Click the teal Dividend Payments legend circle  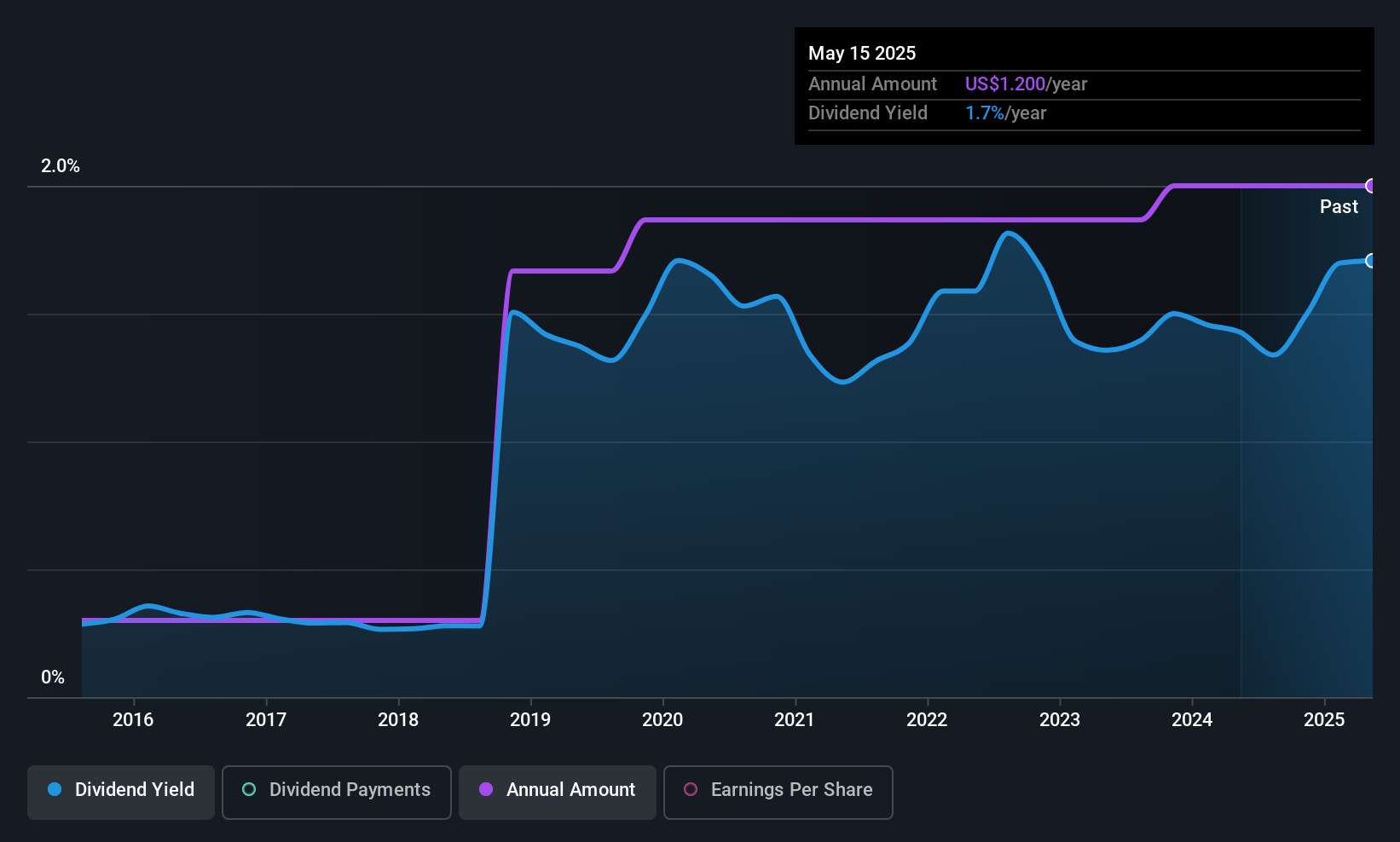249,789
